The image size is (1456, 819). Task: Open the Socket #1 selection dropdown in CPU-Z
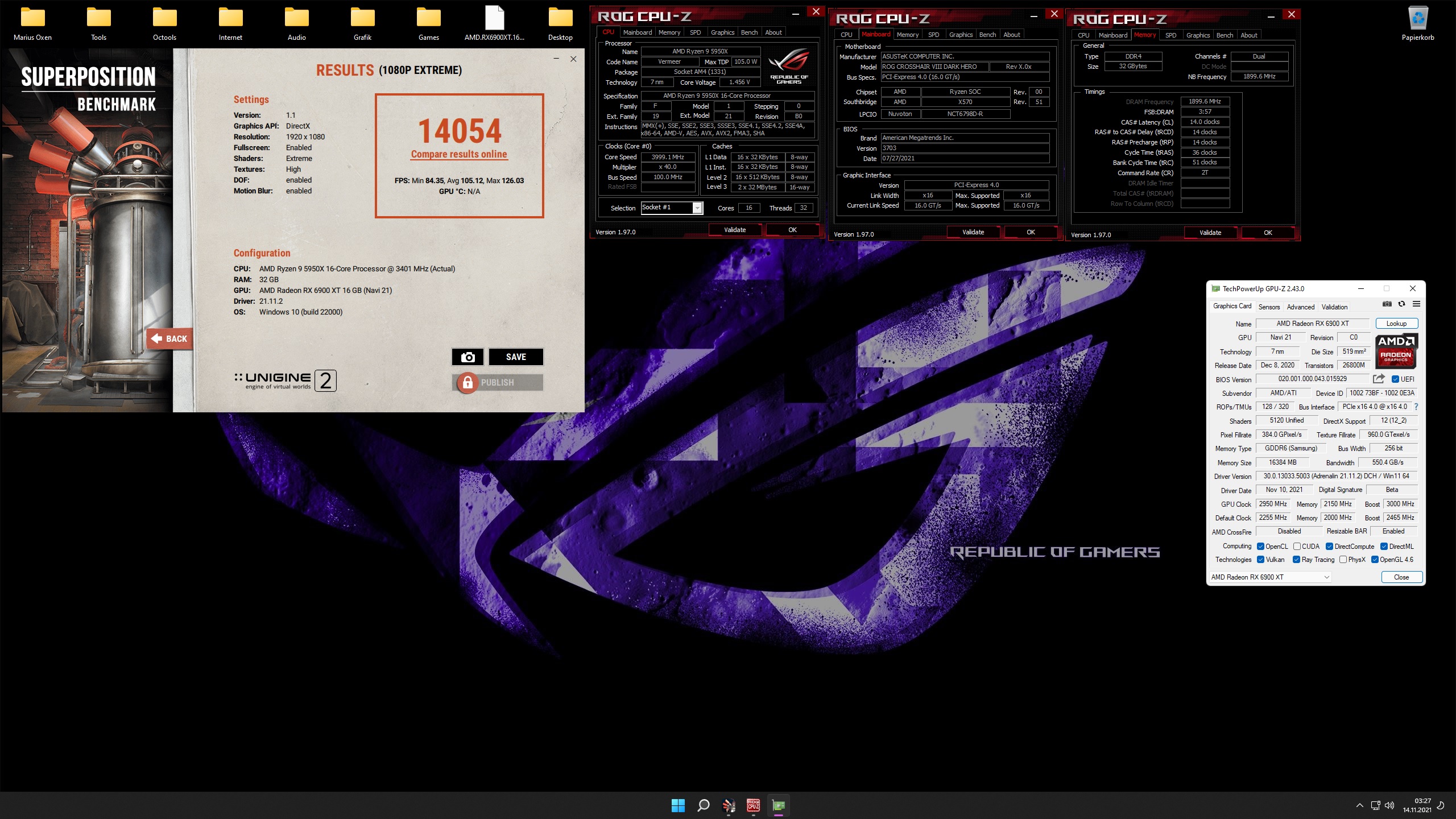coord(672,208)
